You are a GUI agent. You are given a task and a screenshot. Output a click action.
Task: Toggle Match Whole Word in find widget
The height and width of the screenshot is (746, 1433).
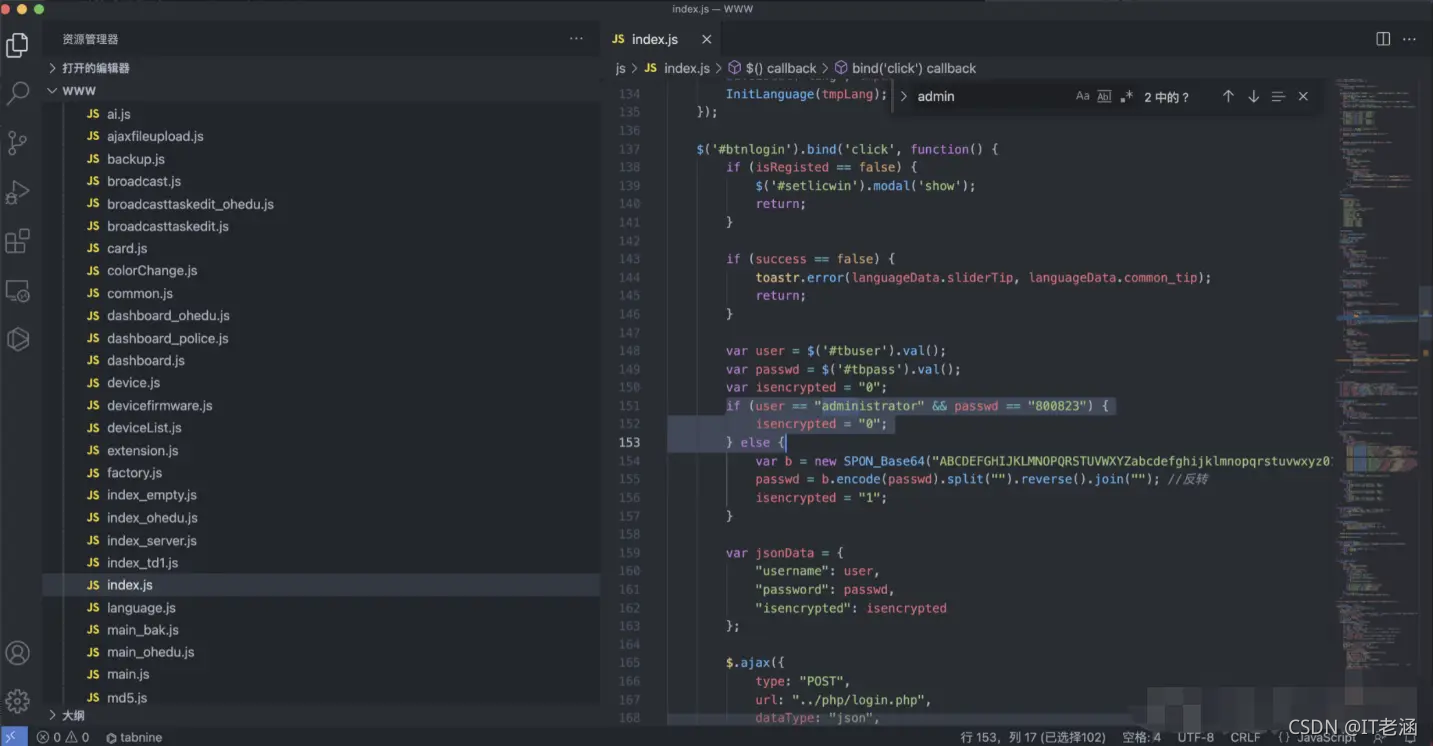point(1104,96)
